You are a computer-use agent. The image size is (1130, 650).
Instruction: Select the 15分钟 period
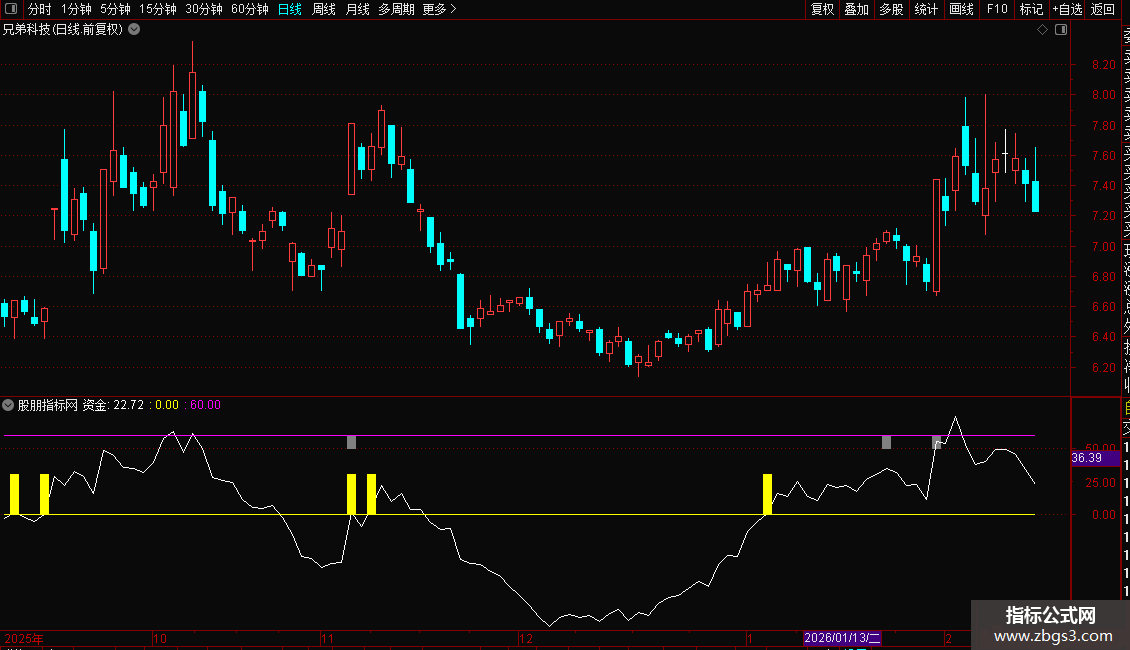158,9
